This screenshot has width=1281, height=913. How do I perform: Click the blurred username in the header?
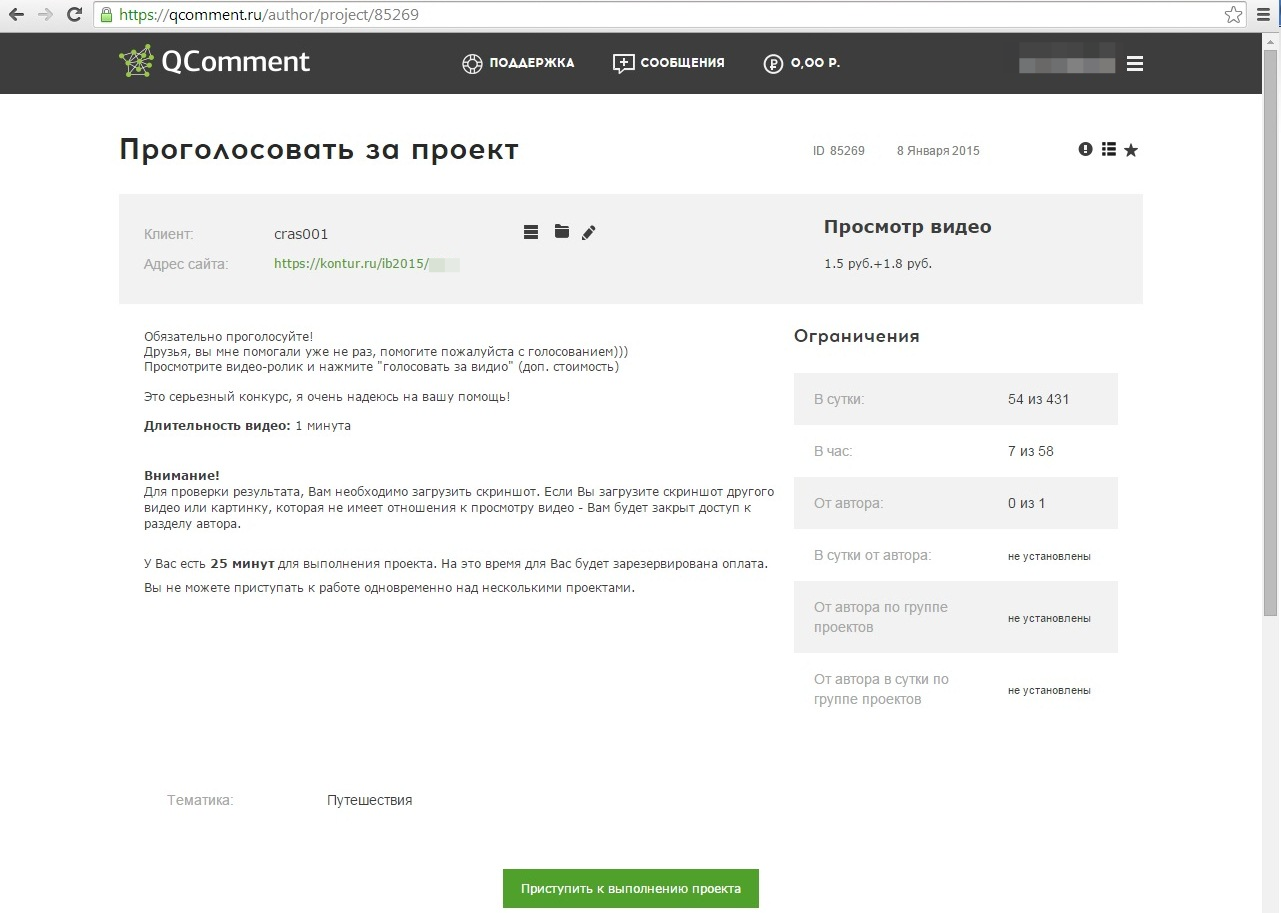[1066, 59]
